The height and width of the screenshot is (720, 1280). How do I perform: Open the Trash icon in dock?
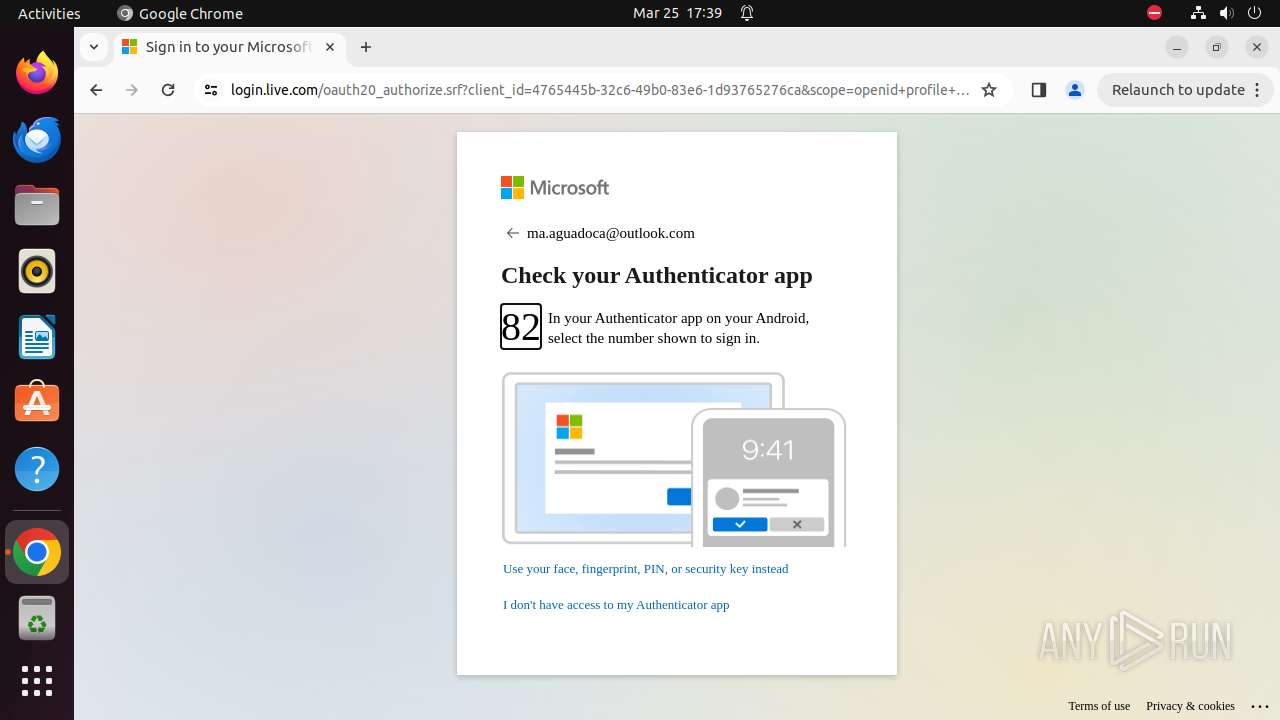coord(37,618)
